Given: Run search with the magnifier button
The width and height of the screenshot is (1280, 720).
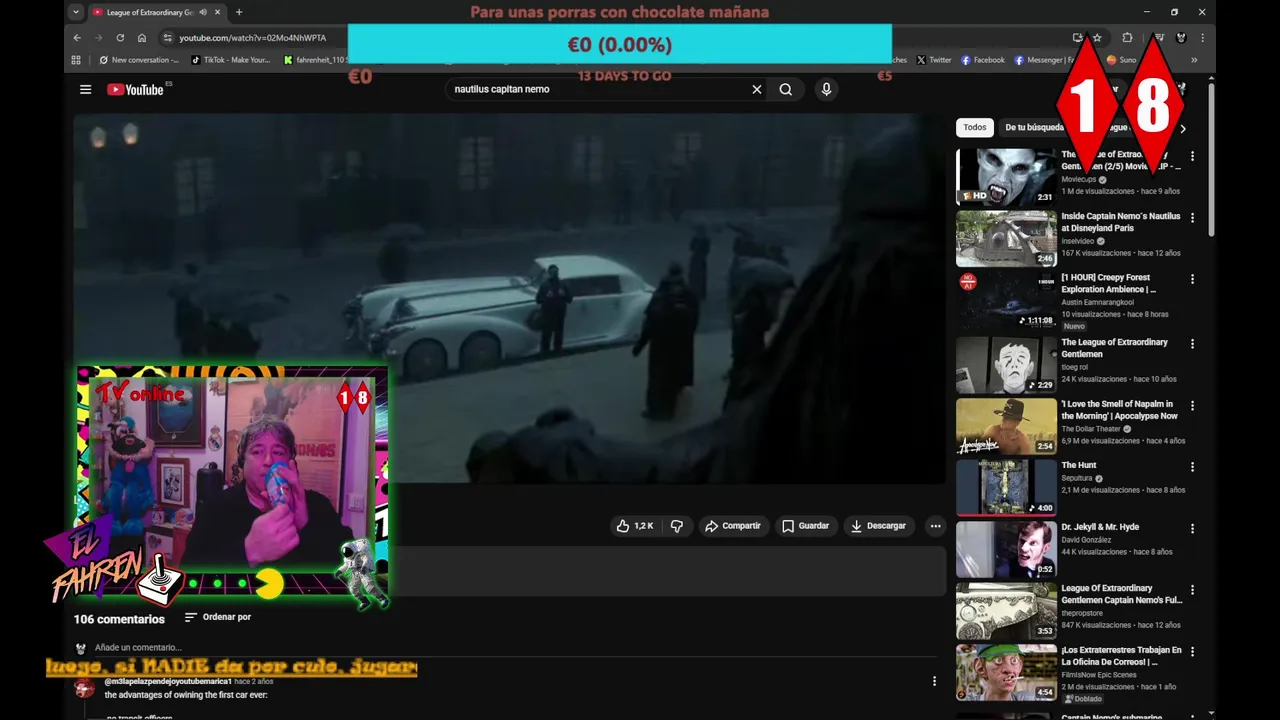Looking at the screenshot, I should [786, 89].
